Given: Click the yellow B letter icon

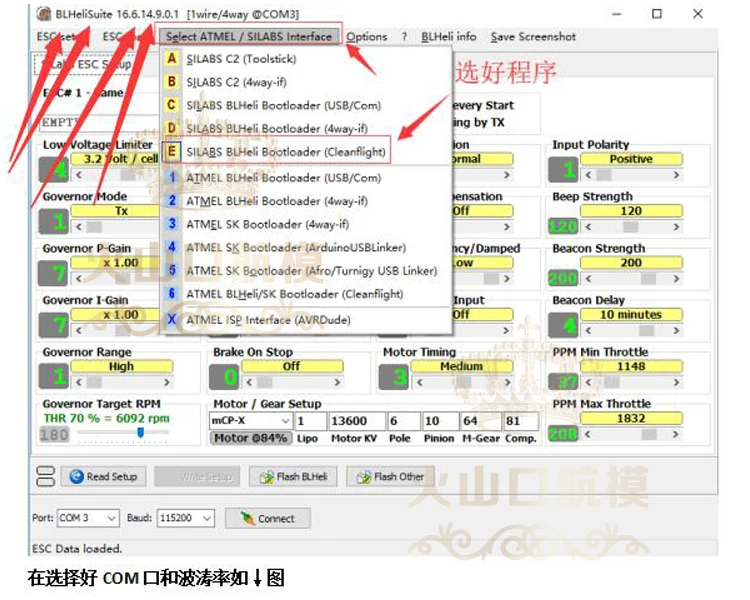Looking at the screenshot, I should (x=171, y=82).
